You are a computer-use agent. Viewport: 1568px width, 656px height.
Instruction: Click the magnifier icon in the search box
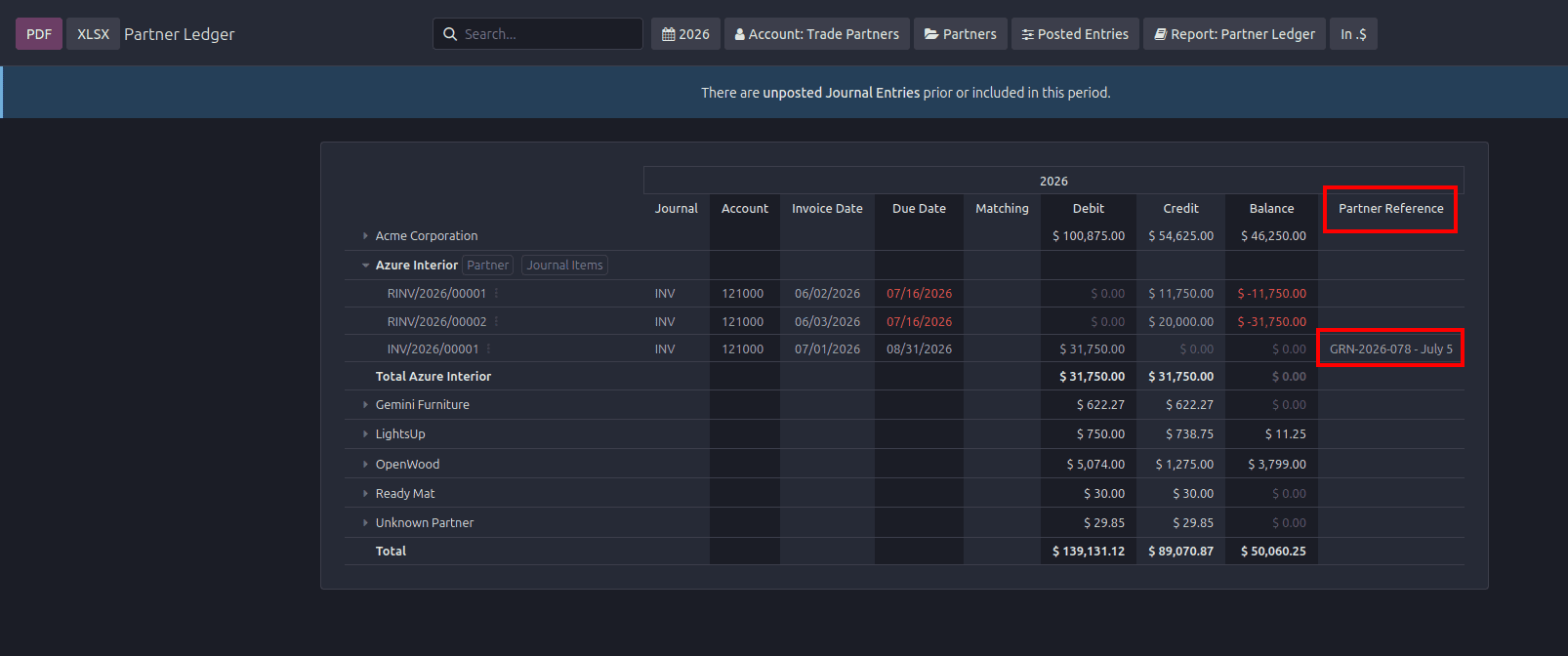pyautogui.click(x=450, y=34)
